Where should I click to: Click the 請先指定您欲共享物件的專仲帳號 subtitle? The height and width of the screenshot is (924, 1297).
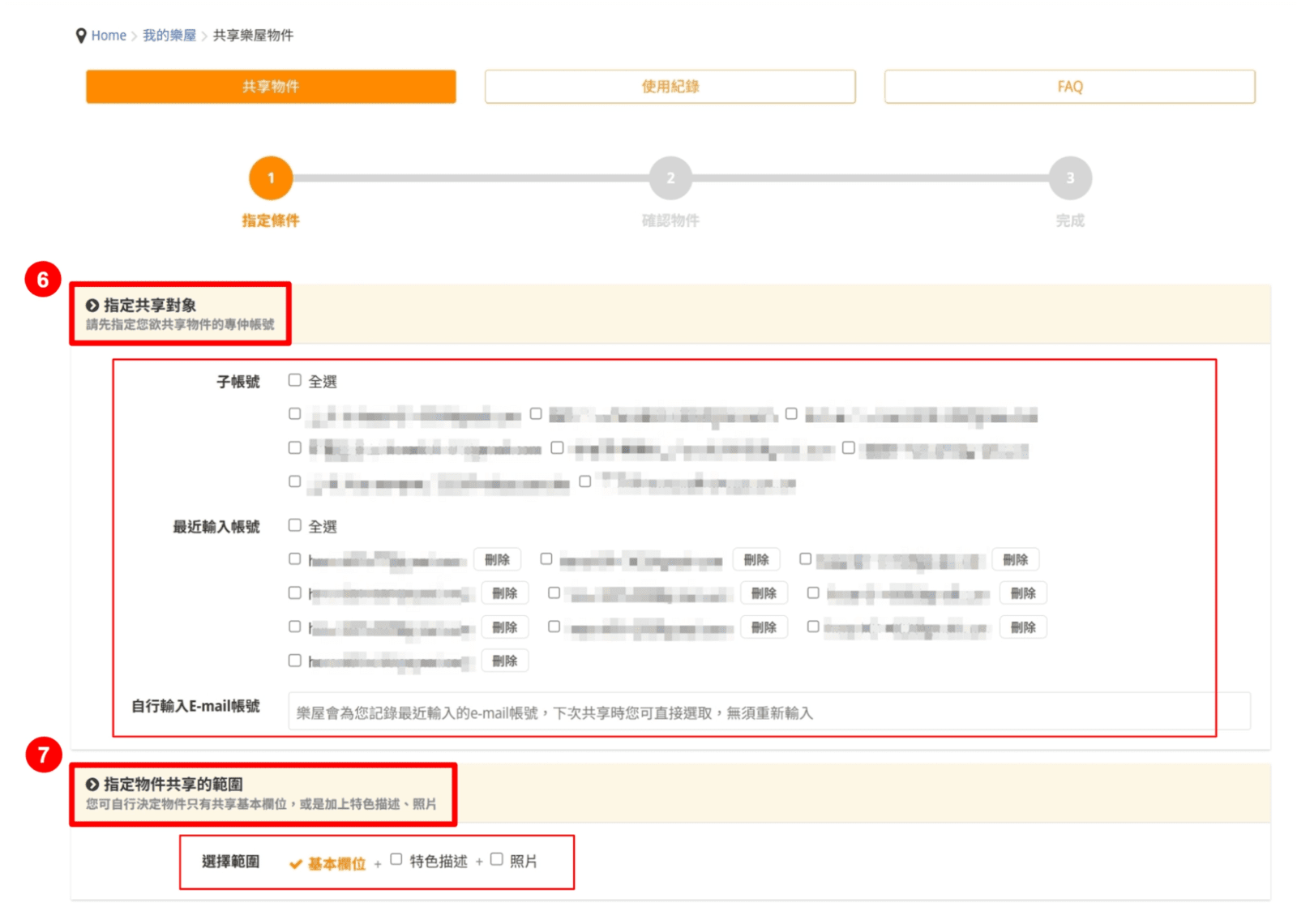180,324
